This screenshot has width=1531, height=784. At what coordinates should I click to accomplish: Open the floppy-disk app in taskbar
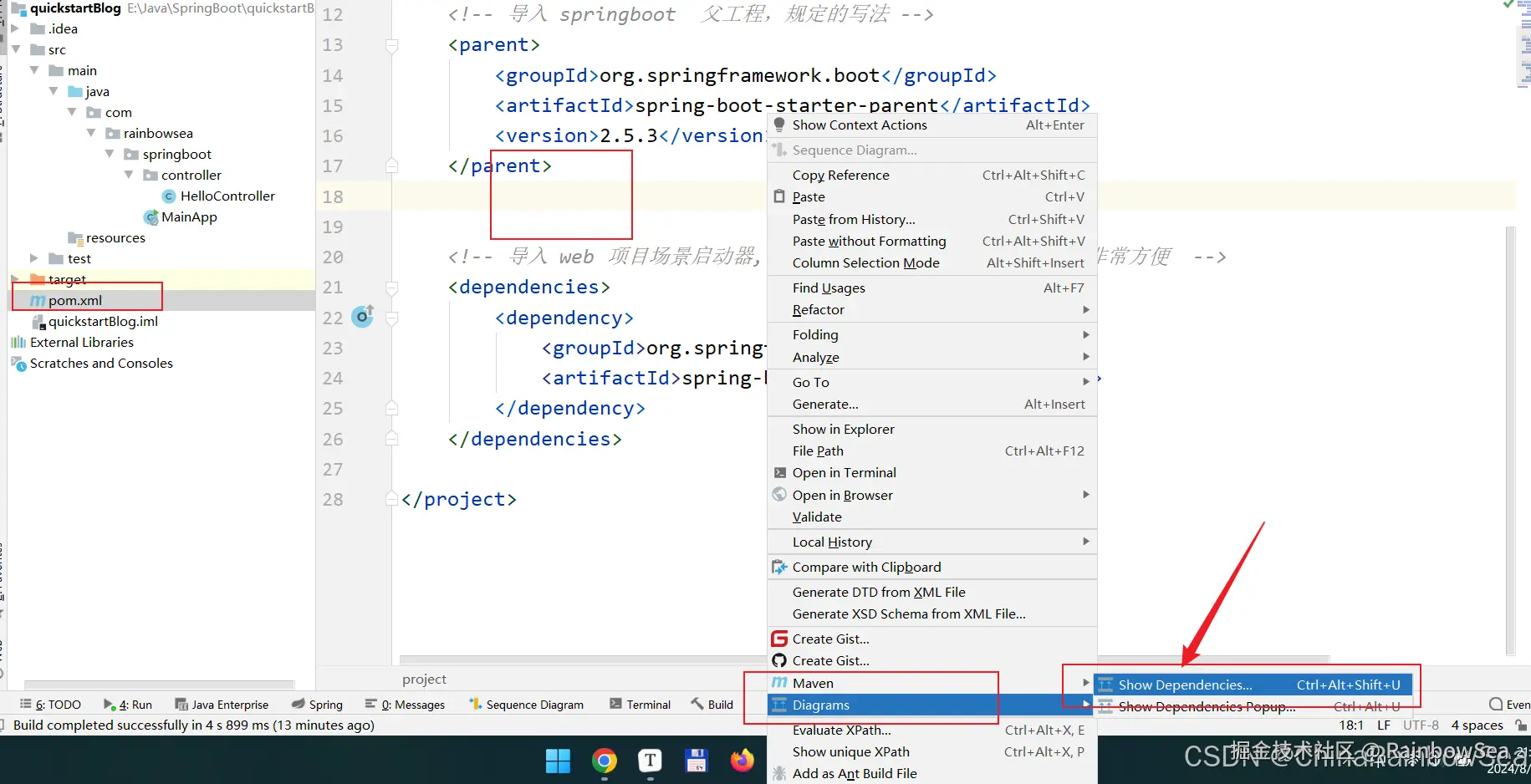(696, 761)
